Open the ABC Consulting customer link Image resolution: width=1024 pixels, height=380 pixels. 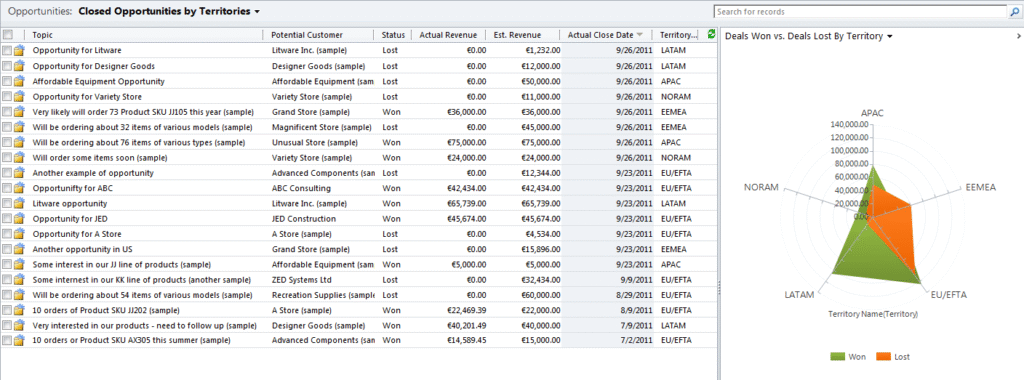point(301,188)
